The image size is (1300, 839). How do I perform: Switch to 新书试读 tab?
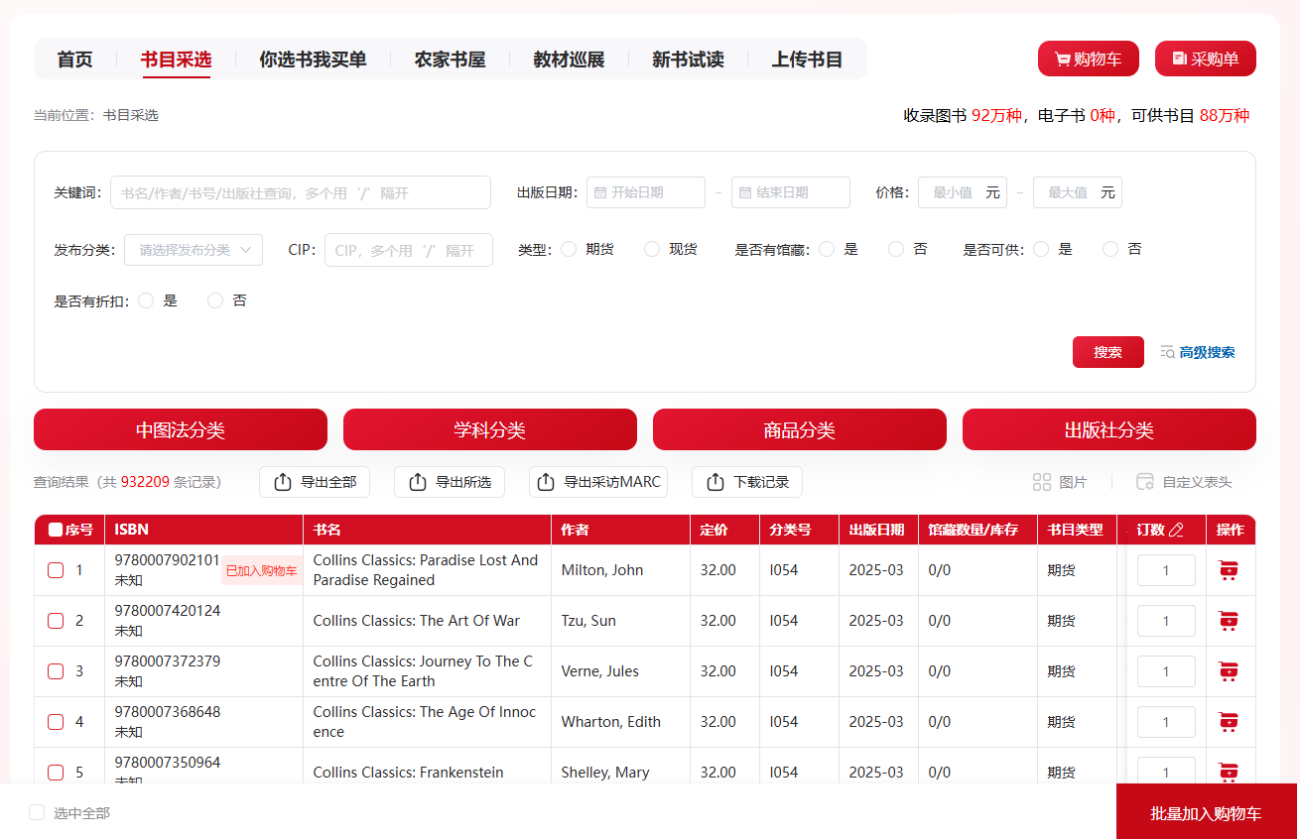click(688, 60)
